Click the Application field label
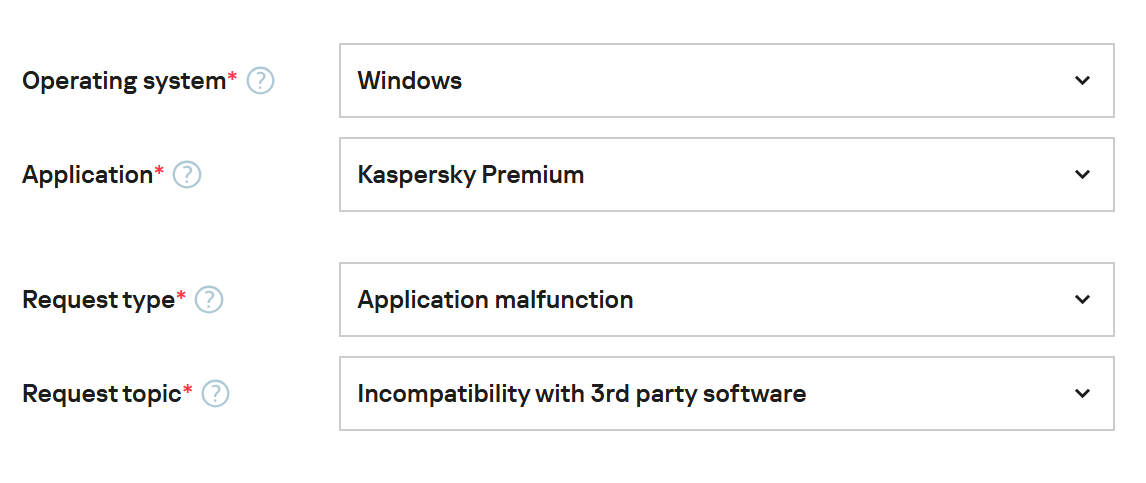The image size is (1146, 483). 87,175
